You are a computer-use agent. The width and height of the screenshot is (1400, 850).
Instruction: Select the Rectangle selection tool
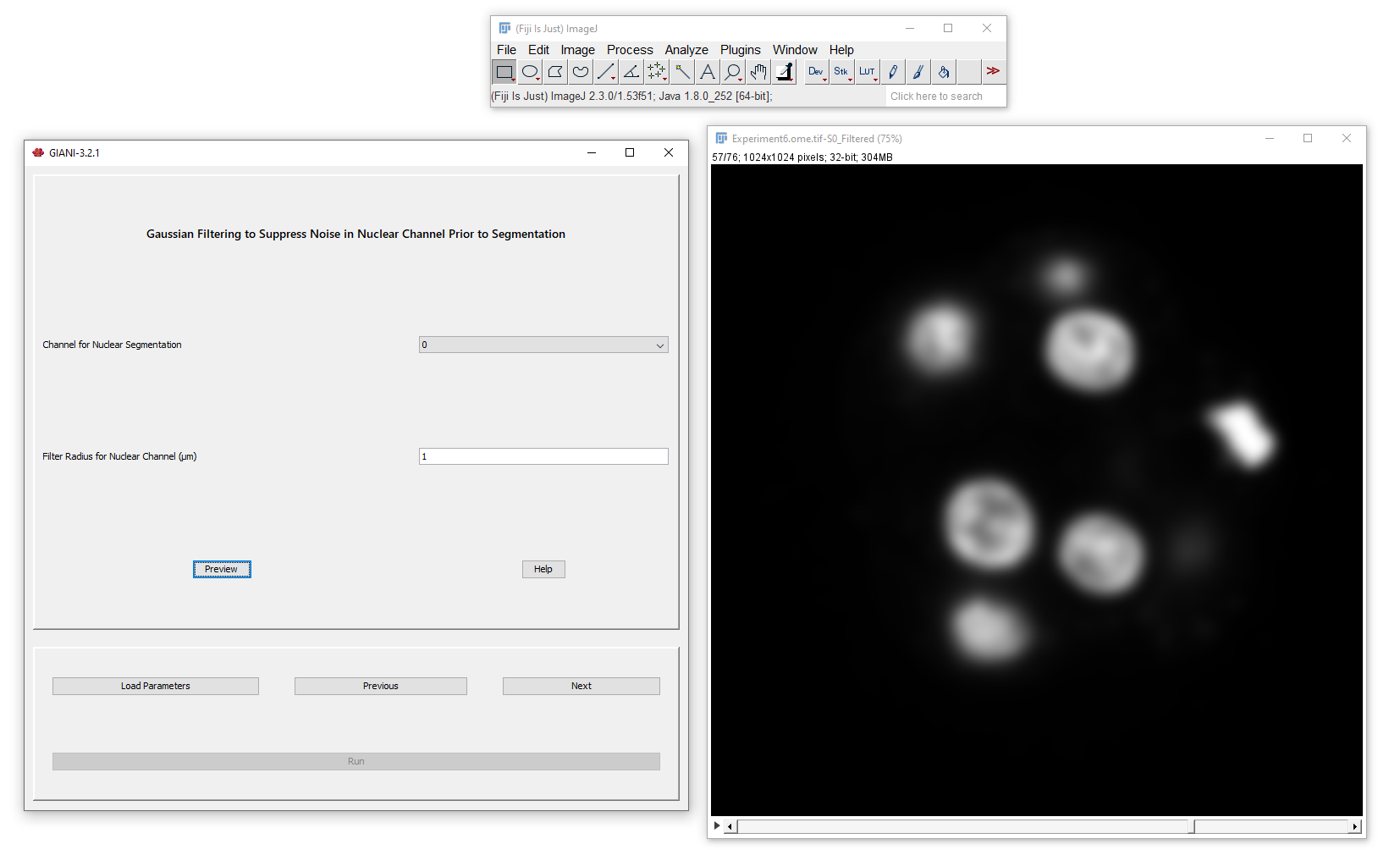click(x=504, y=72)
